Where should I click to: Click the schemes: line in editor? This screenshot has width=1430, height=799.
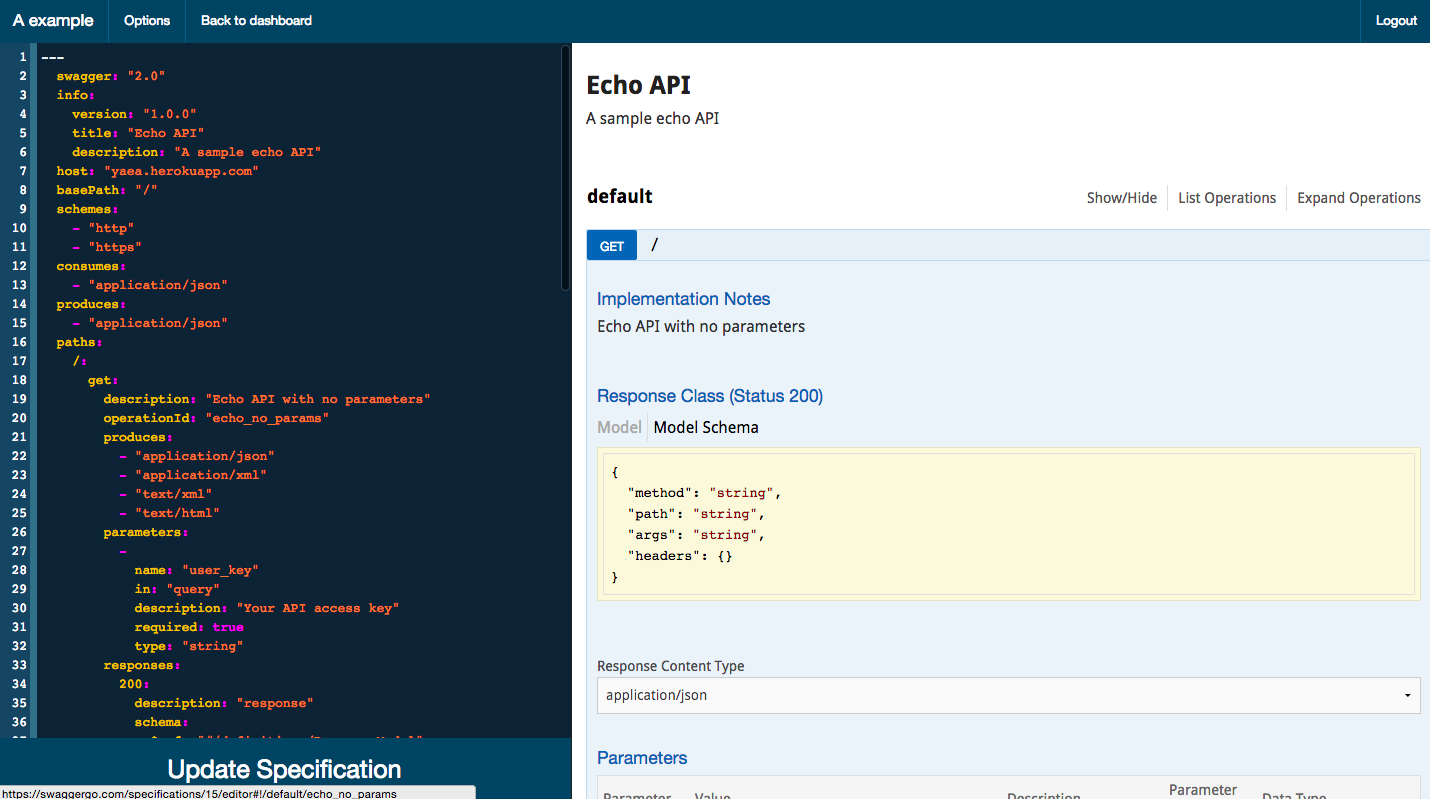[87, 209]
